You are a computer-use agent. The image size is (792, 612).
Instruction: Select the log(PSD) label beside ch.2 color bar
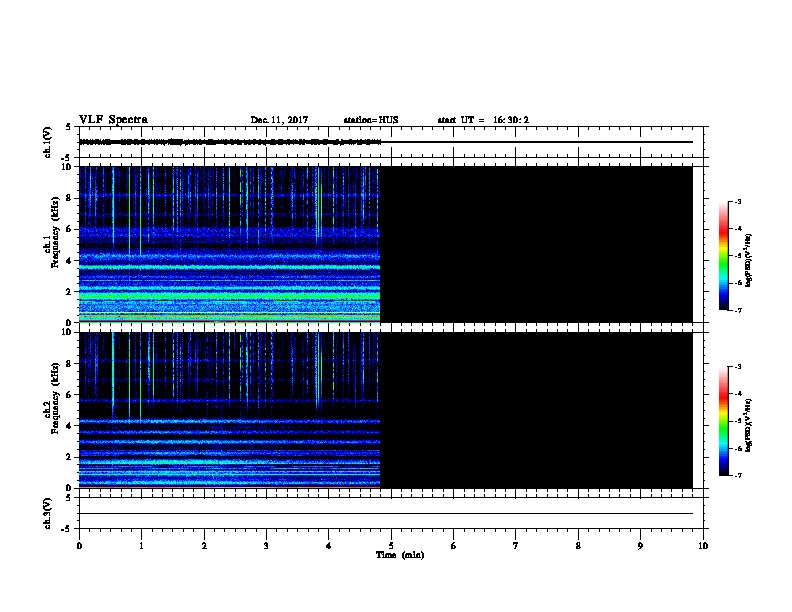tap(748, 425)
